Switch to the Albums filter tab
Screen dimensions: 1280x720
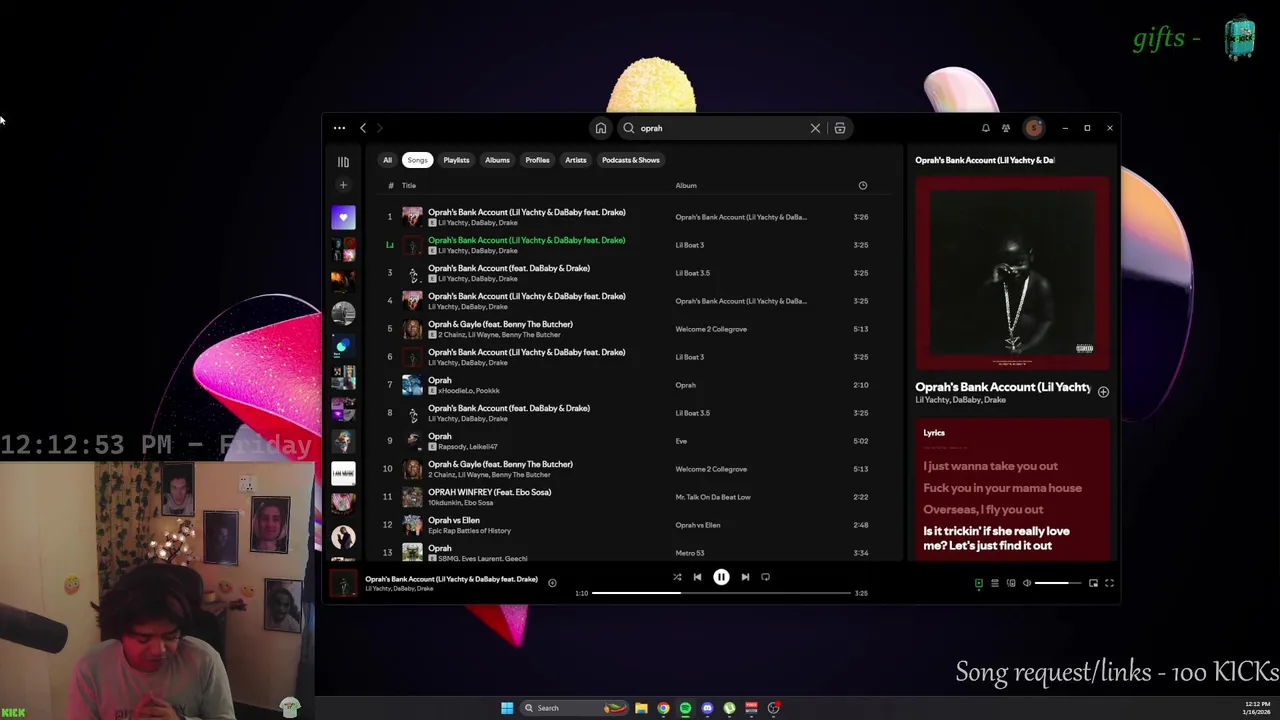tap(497, 160)
